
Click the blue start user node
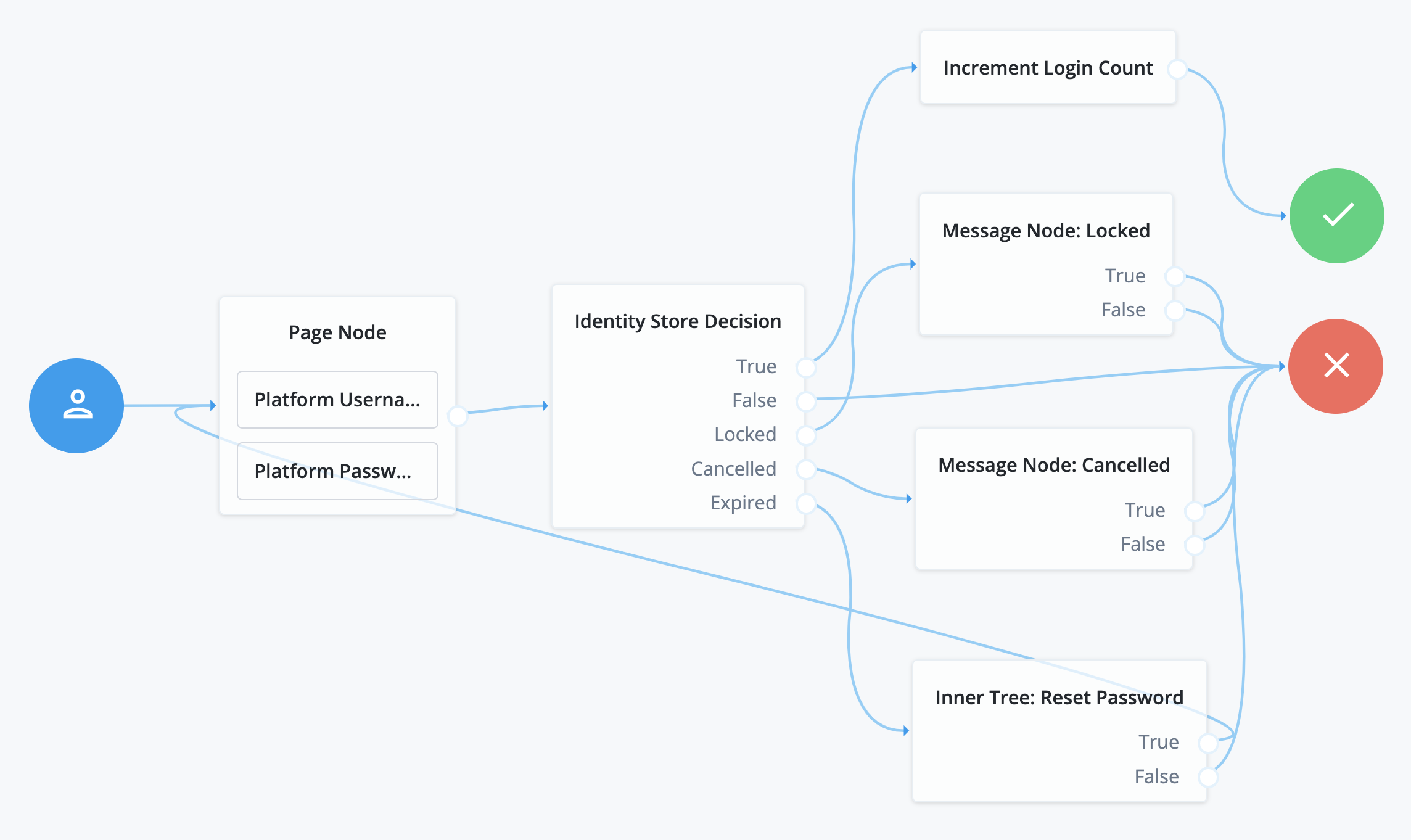(x=76, y=406)
